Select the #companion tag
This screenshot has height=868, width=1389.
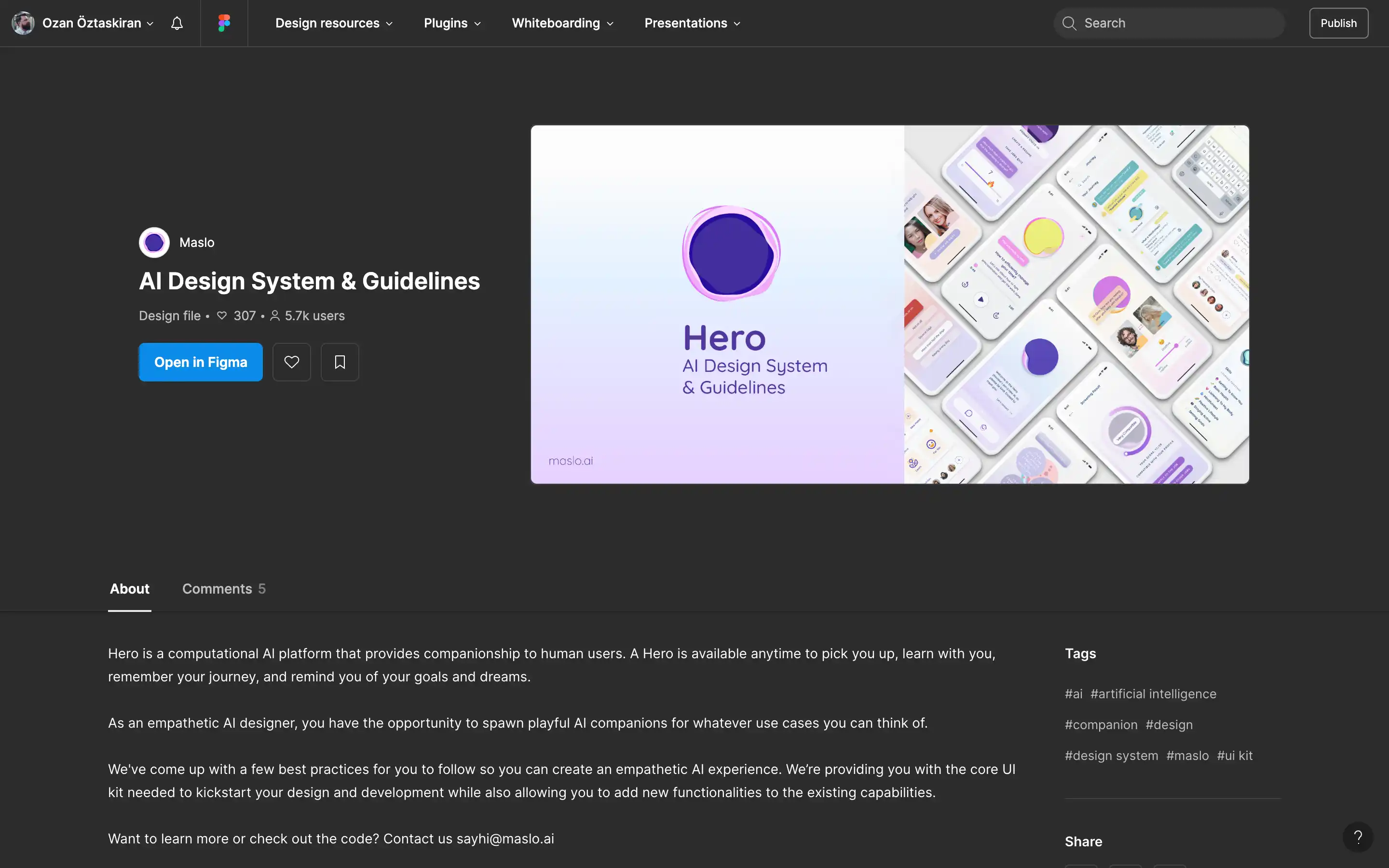pyautogui.click(x=1101, y=725)
